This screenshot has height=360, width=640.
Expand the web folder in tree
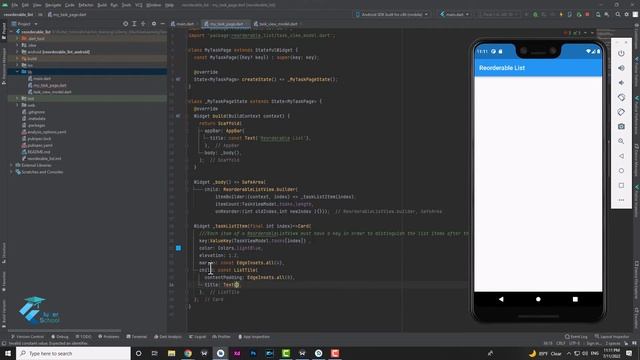17,105
